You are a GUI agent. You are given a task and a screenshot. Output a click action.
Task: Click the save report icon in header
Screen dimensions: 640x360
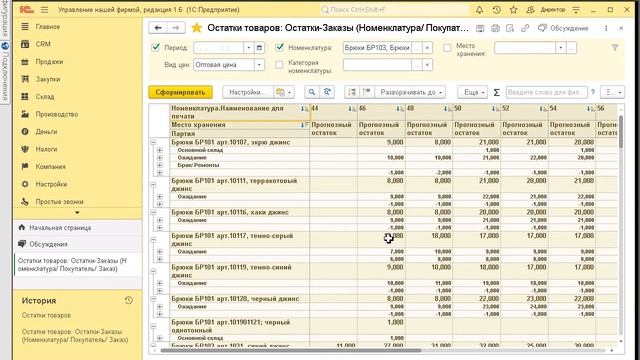(x=480, y=28)
